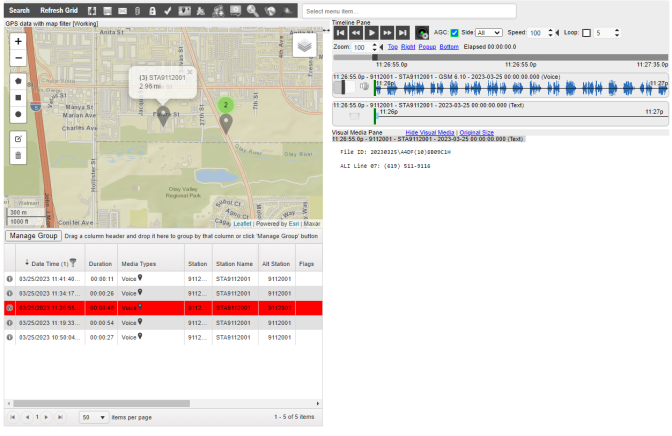Viewport: 672px width, 436px height.
Task: Click the Hide Visual Media link
Action: (430, 133)
